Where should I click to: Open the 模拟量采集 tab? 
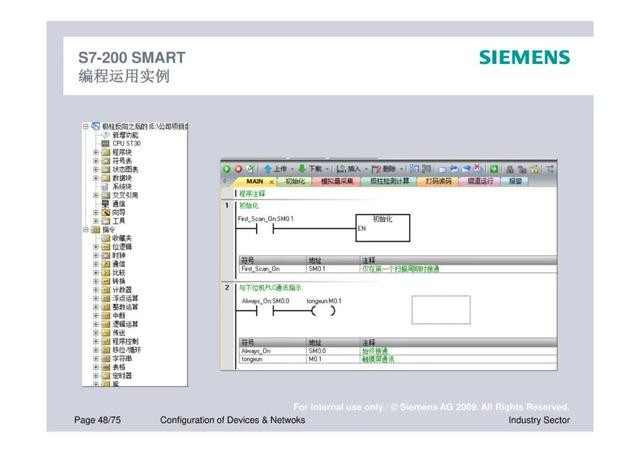pyautogui.click(x=337, y=181)
